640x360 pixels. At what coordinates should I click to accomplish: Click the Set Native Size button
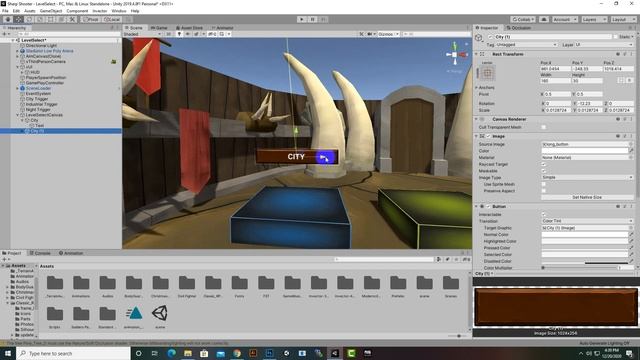pyautogui.click(x=587, y=197)
